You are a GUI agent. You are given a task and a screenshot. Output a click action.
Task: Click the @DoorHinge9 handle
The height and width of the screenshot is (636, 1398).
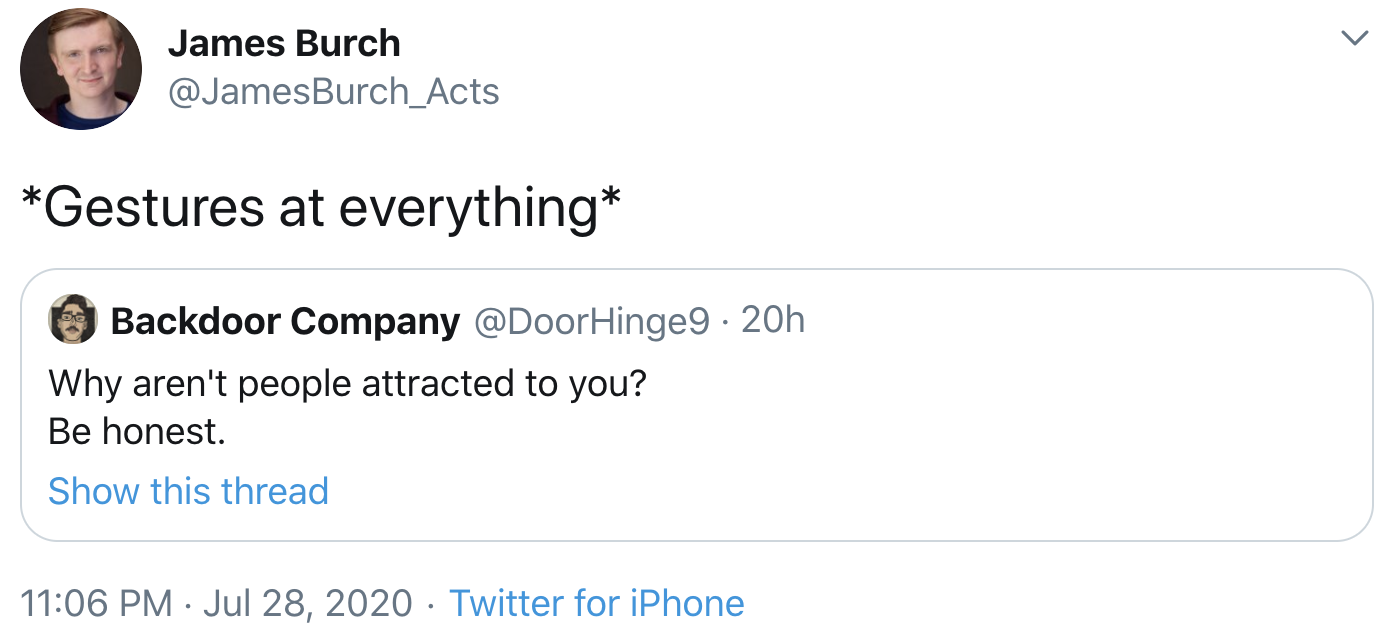590,321
